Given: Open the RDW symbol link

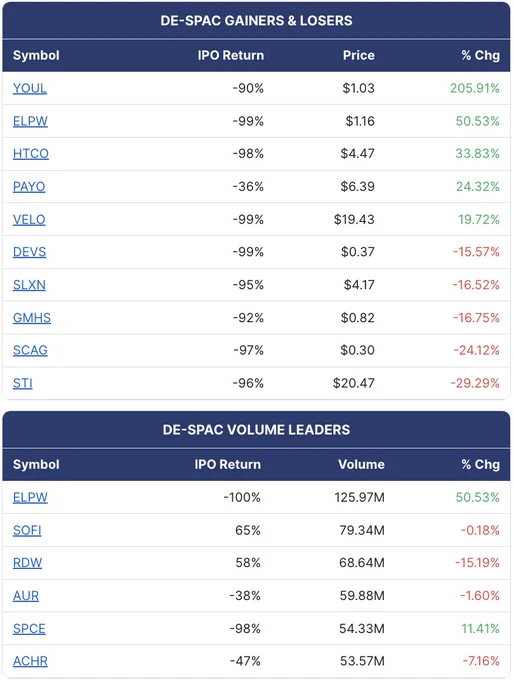Looking at the screenshot, I should click(x=27, y=563).
